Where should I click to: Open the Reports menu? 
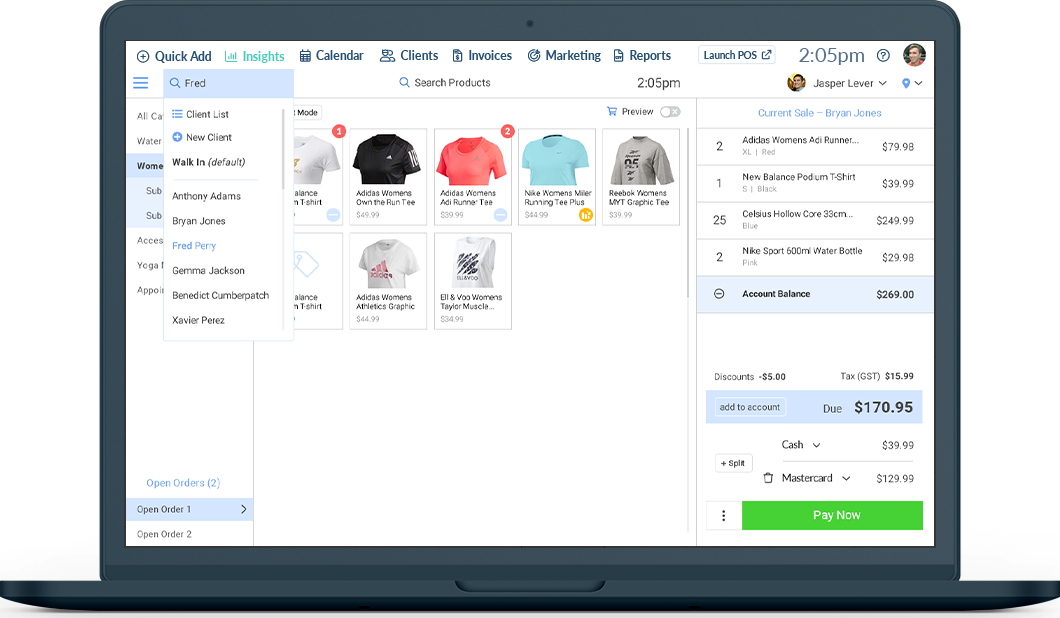point(642,55)
